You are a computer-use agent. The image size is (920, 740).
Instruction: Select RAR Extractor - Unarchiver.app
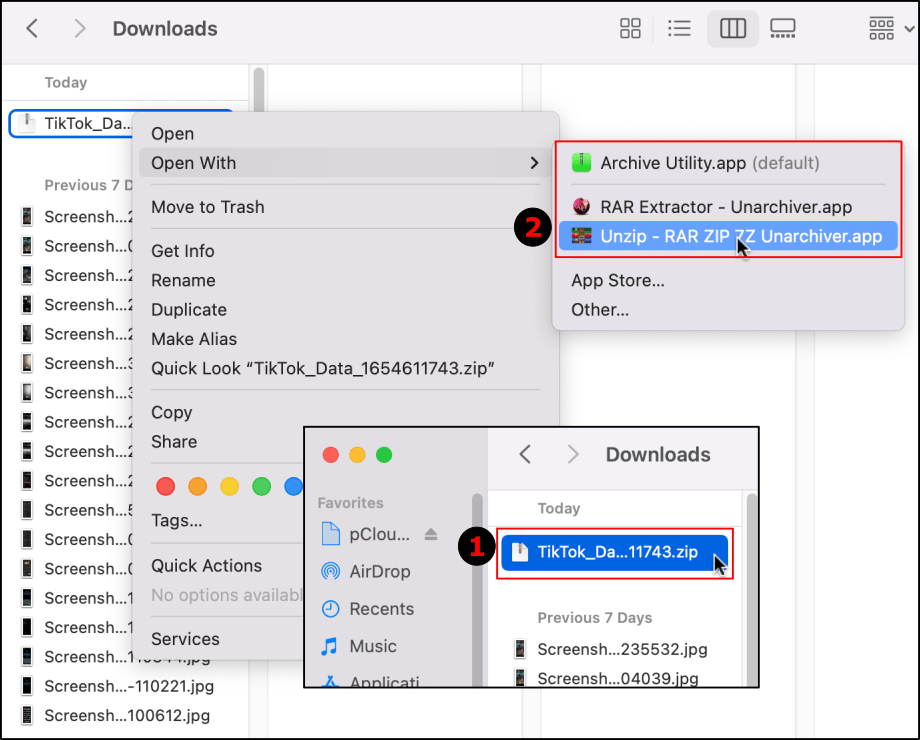725,207
